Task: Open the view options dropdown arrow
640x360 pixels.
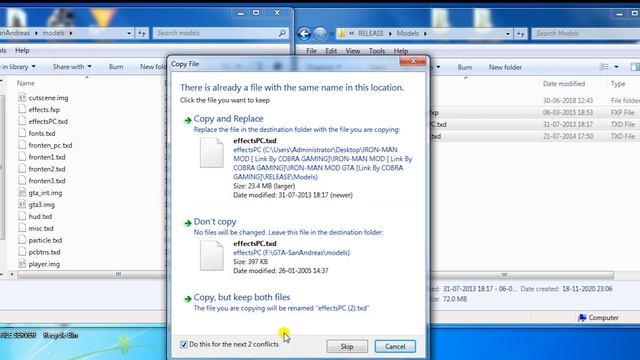Action: pyautogui.click(x=616, y=67)
